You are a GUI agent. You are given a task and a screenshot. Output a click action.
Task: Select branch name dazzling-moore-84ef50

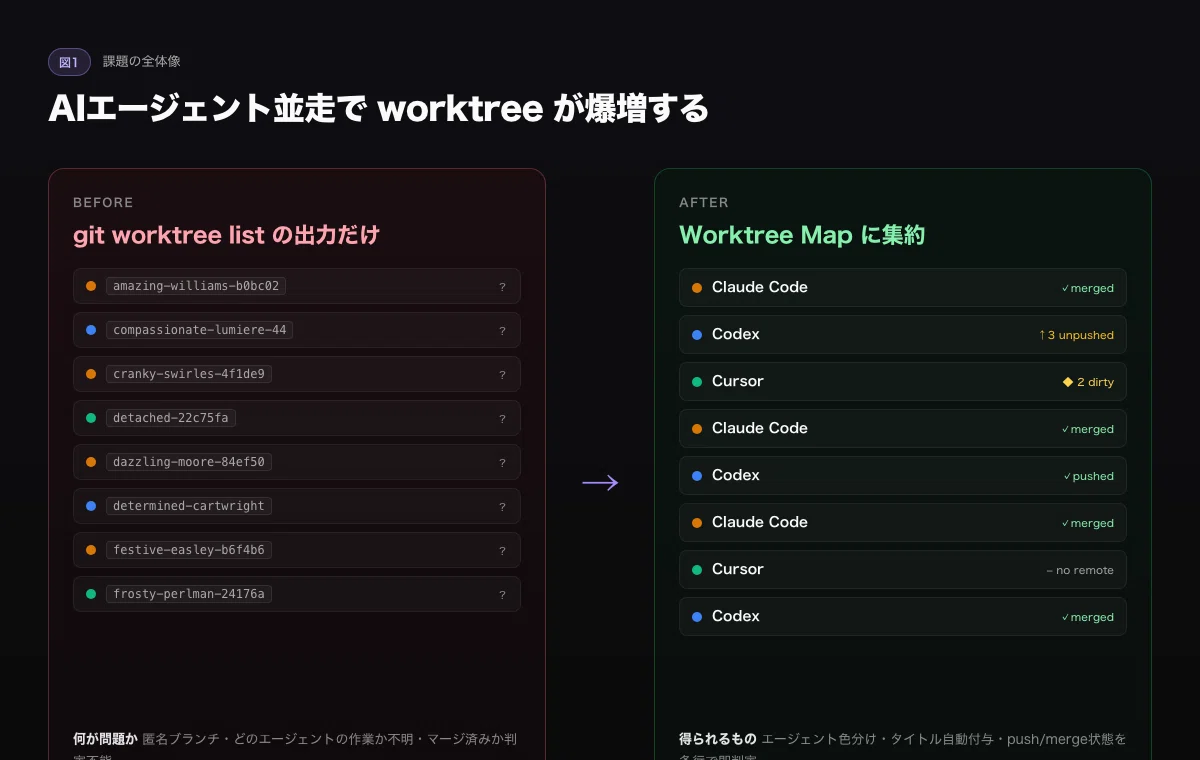click(x=189, y=462)
